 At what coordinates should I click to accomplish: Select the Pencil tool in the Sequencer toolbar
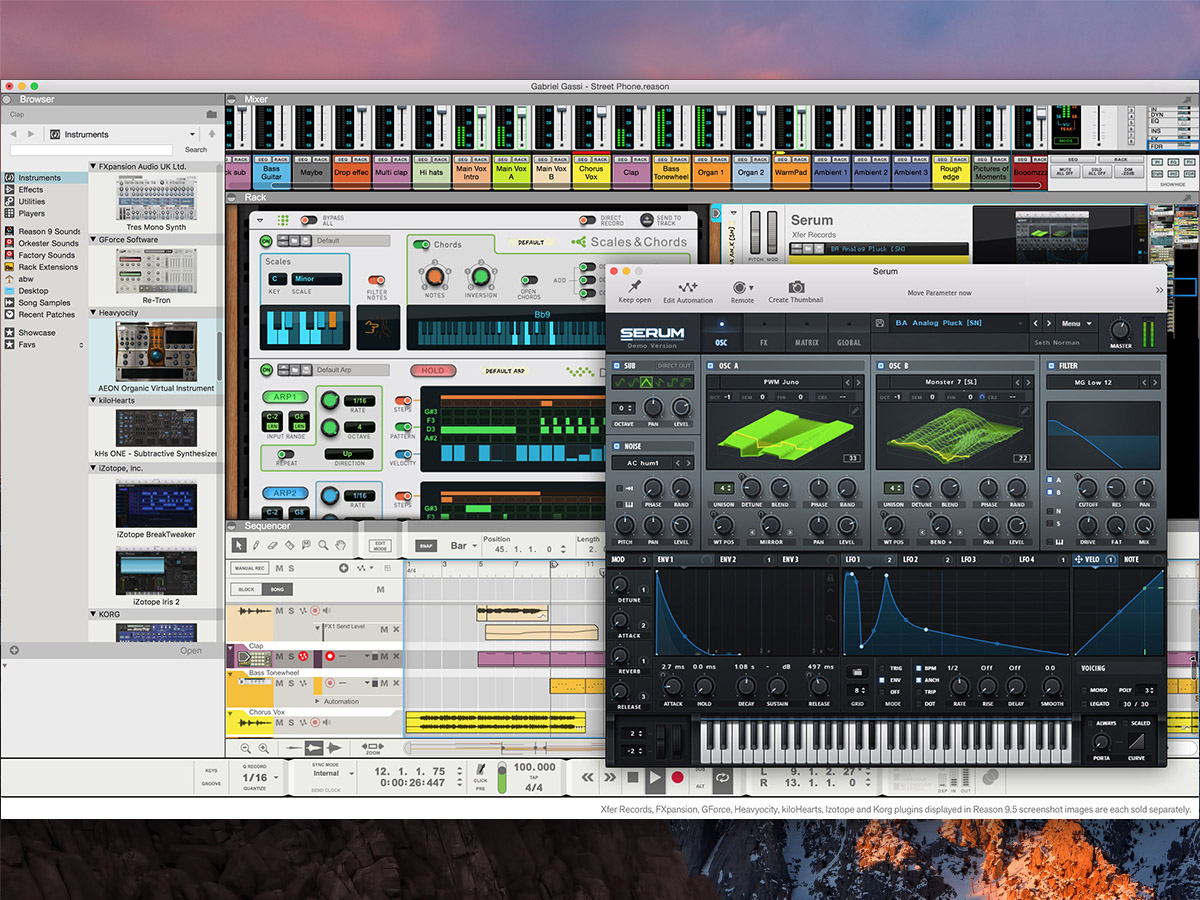pos(256,545)
